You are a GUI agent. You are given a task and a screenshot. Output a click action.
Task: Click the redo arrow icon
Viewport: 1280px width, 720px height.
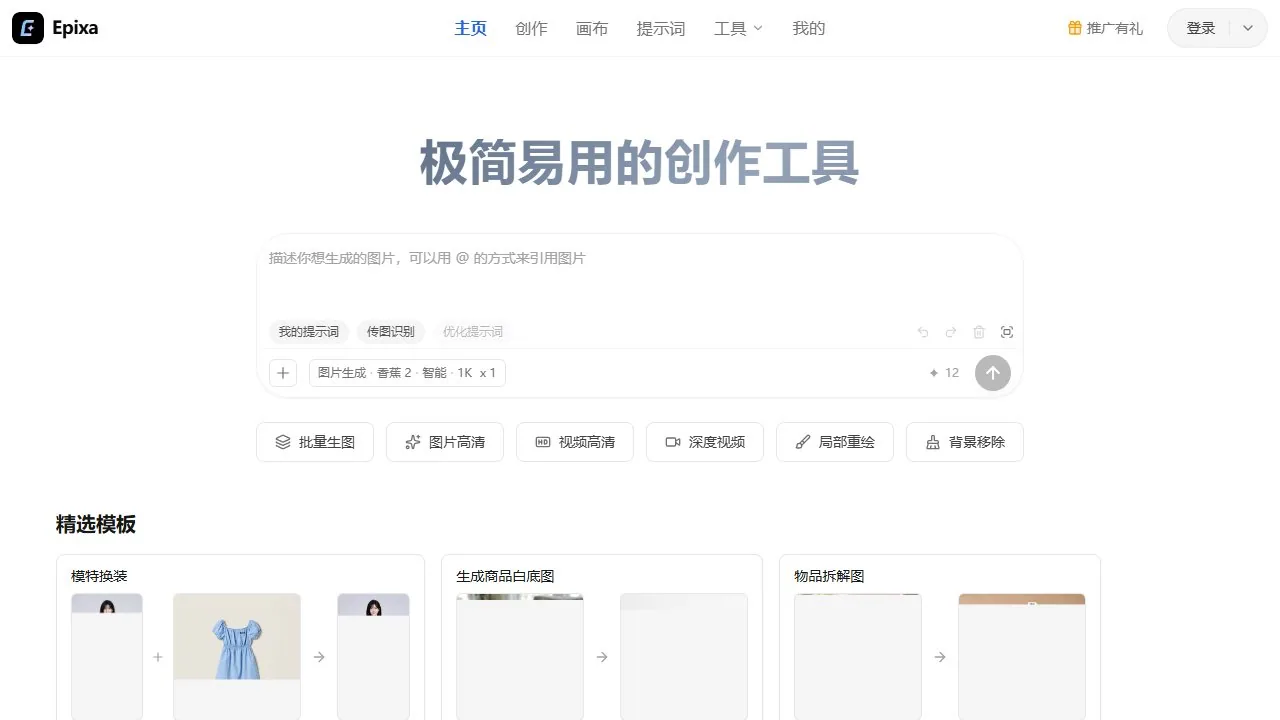(x=951, y=332)
